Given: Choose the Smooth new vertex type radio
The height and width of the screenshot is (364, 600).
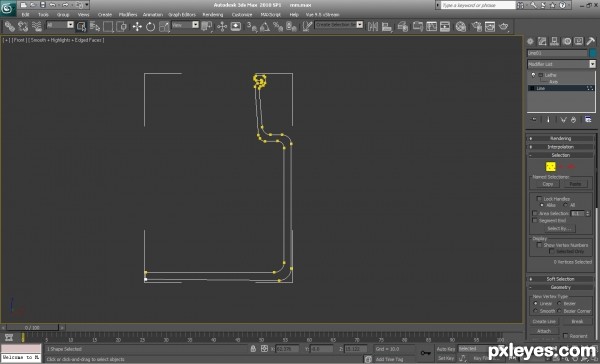Looking at the screenshot, I should tap(536, 311).
